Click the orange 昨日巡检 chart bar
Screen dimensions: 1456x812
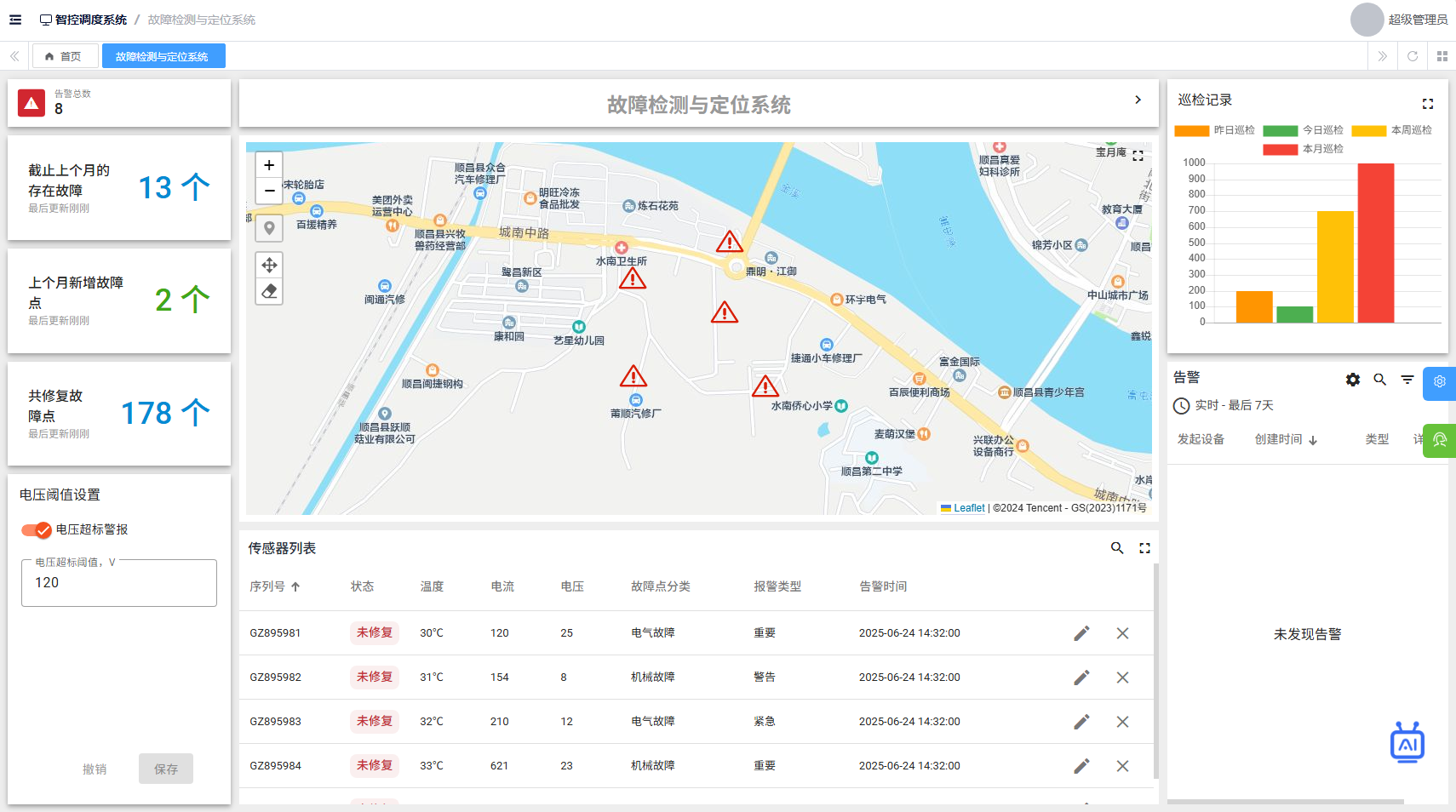point(1254,306)
